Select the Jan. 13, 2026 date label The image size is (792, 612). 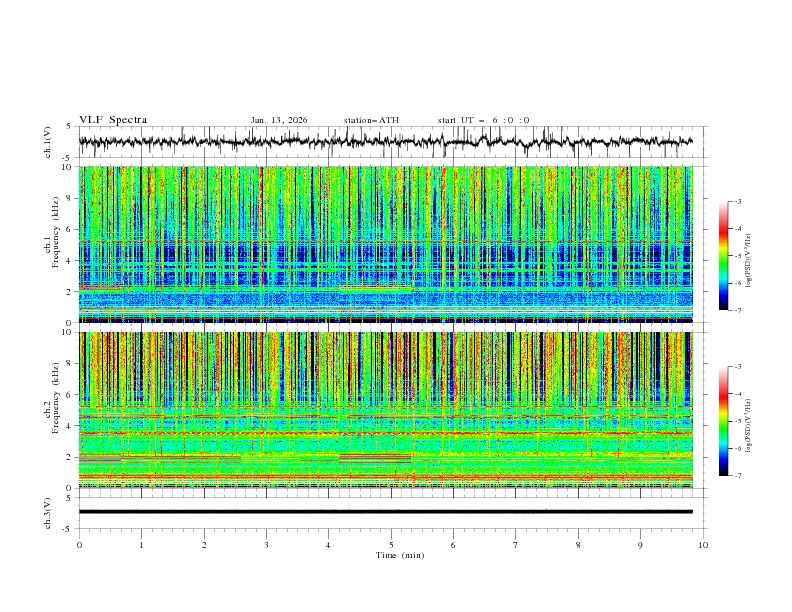[279, 120]
